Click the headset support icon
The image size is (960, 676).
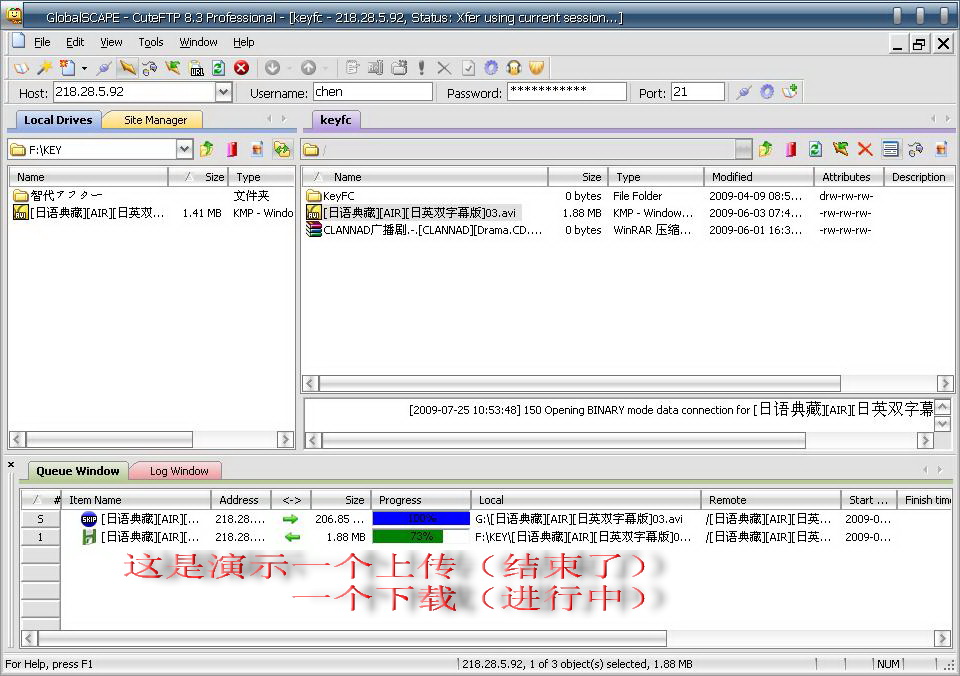click(x=514, y=67)
